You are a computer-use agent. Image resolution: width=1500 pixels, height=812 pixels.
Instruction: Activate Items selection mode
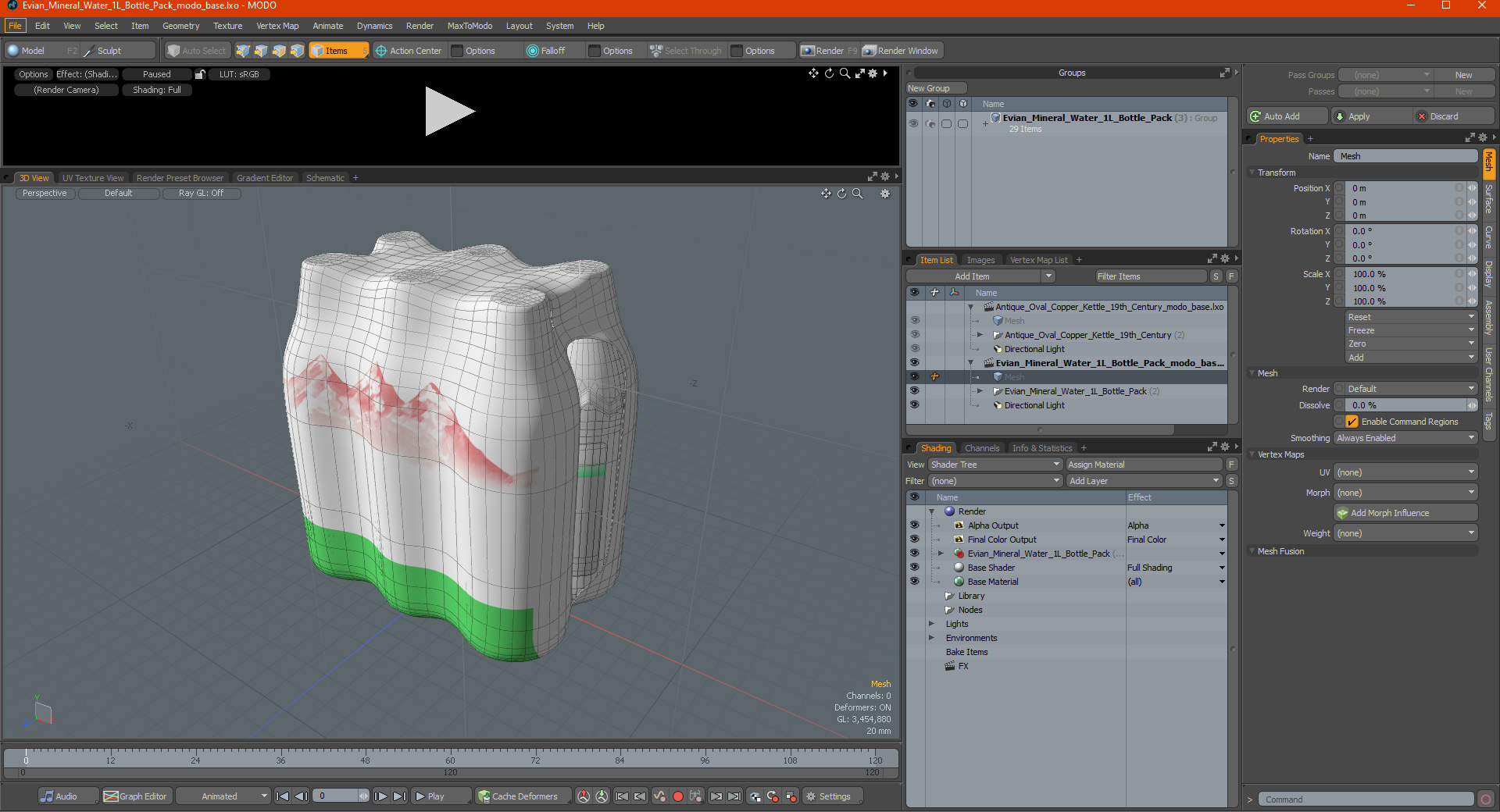pos(338,51)
